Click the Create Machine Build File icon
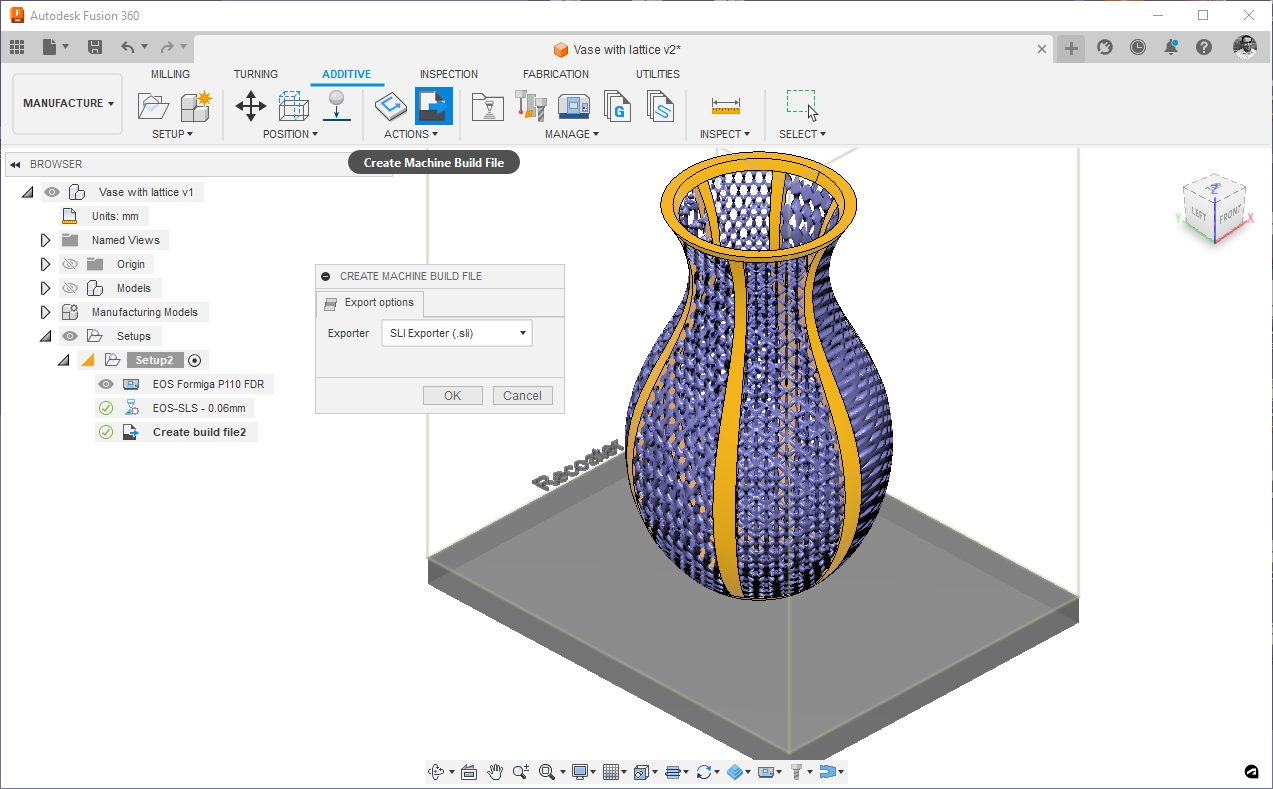This screenshot has height=789, width=1273. point(433,105)
